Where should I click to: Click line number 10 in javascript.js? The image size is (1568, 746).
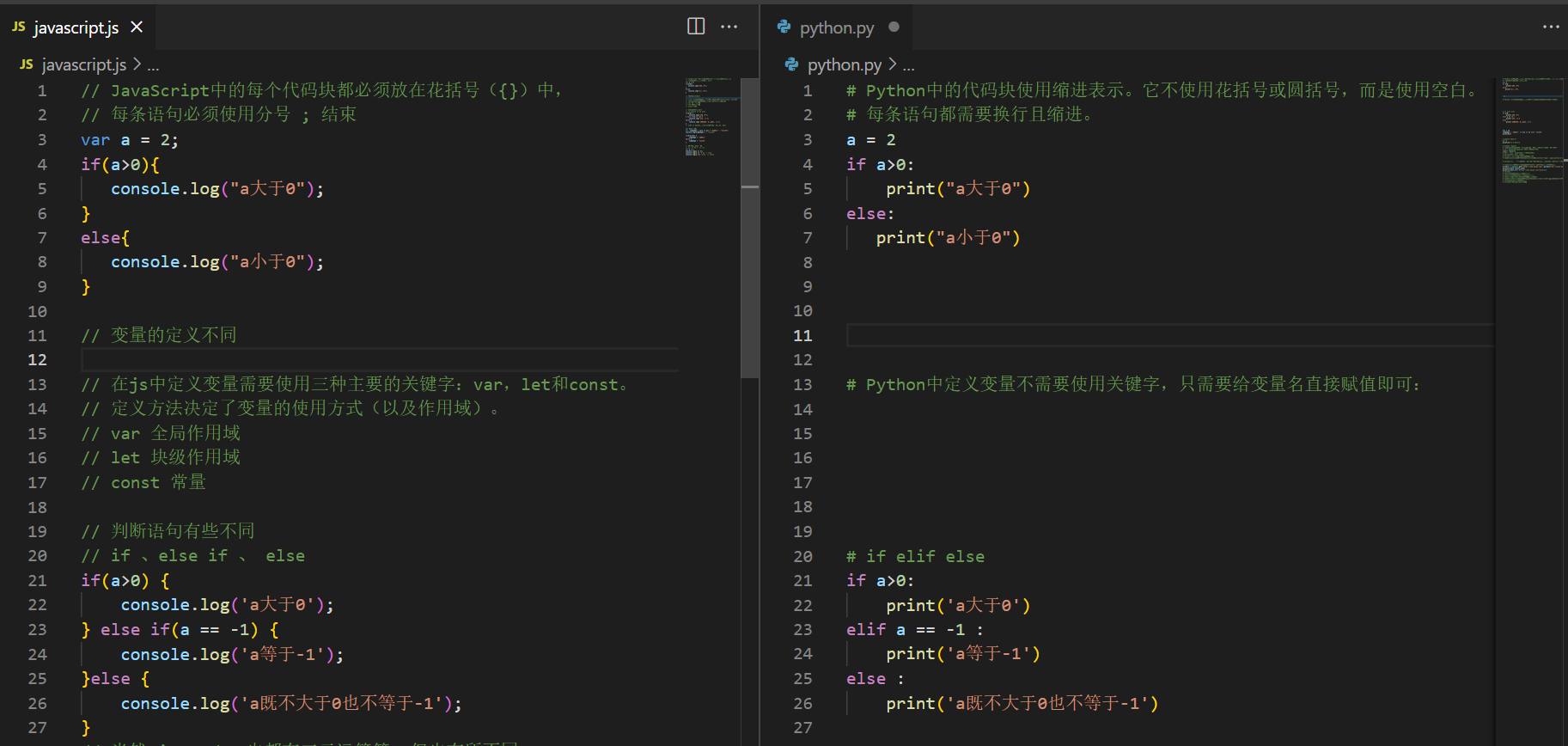click(x=37, y=311)
